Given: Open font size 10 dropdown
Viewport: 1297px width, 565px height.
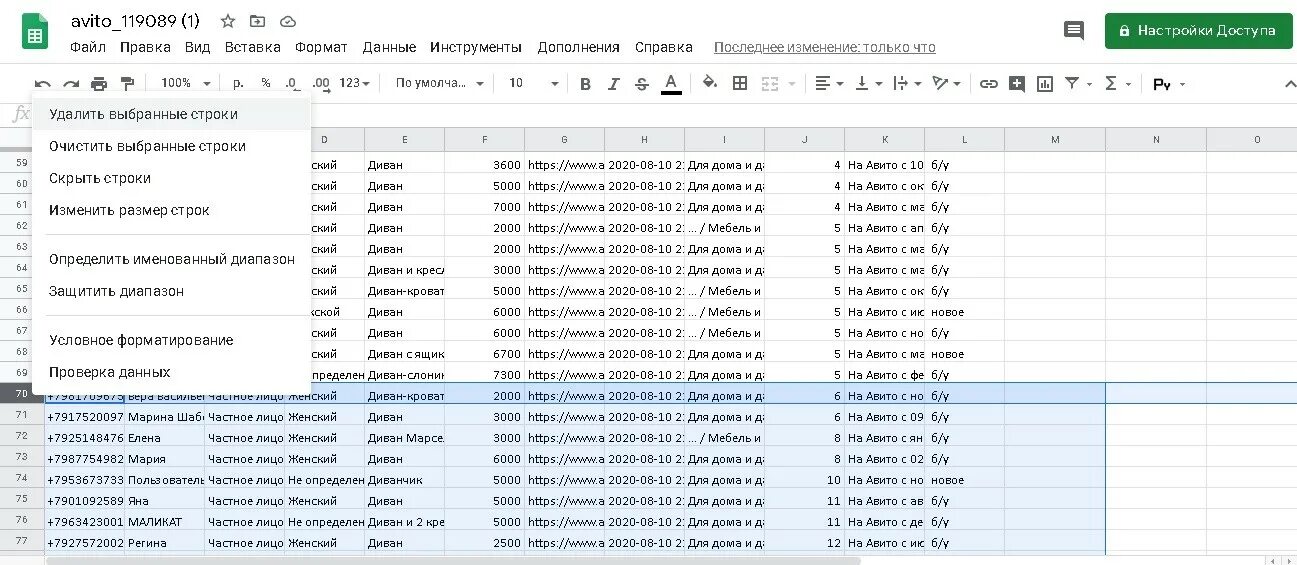Looking at the screenshot, I should point(533,83).
